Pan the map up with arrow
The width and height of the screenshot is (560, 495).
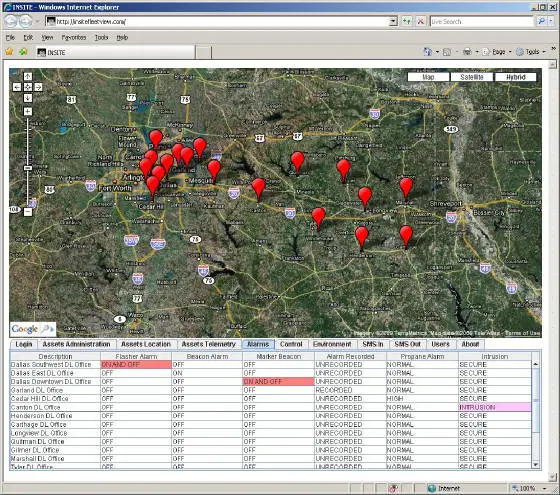pos(28,76)
